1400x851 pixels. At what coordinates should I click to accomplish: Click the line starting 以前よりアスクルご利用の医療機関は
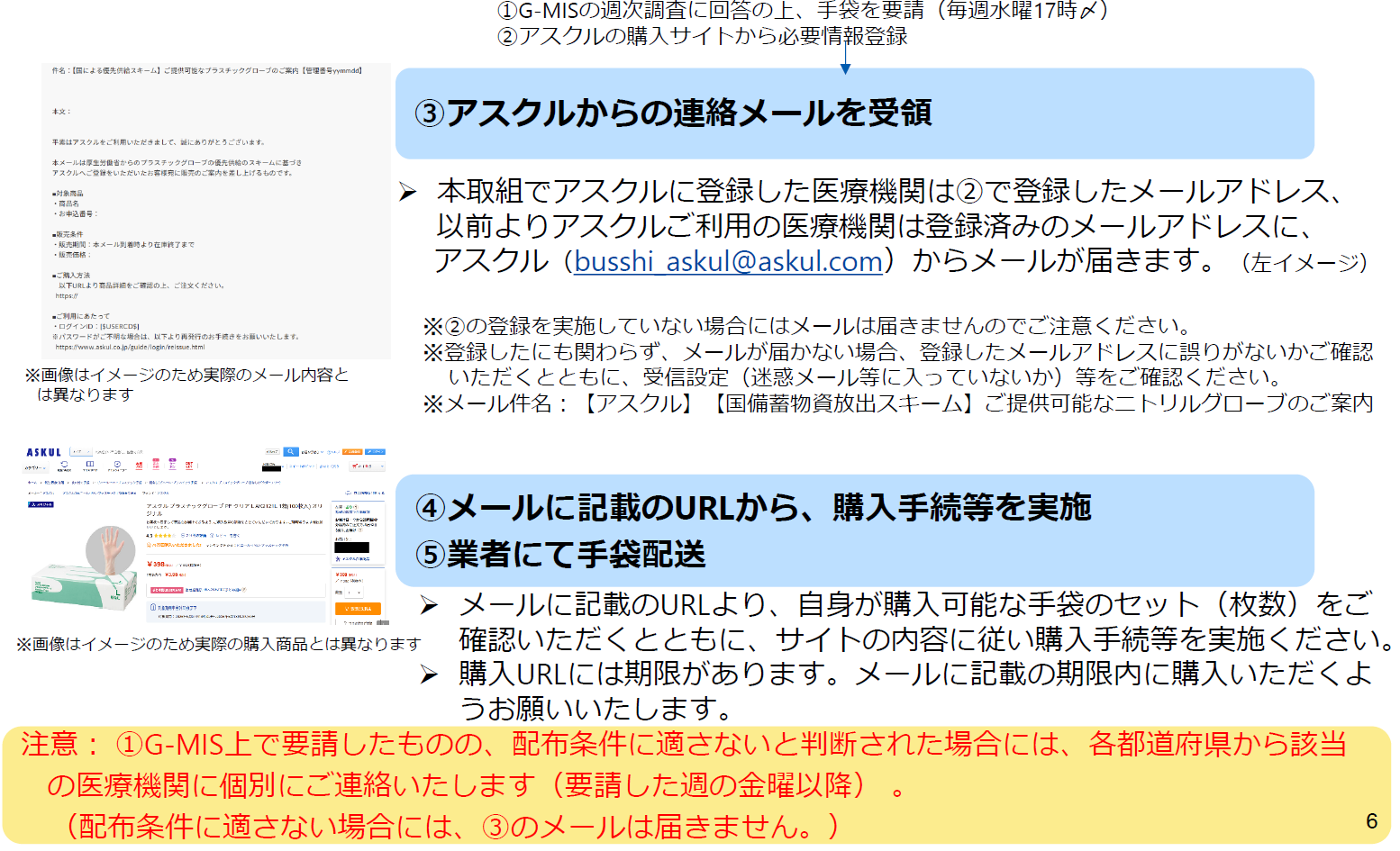coord(874,226)
